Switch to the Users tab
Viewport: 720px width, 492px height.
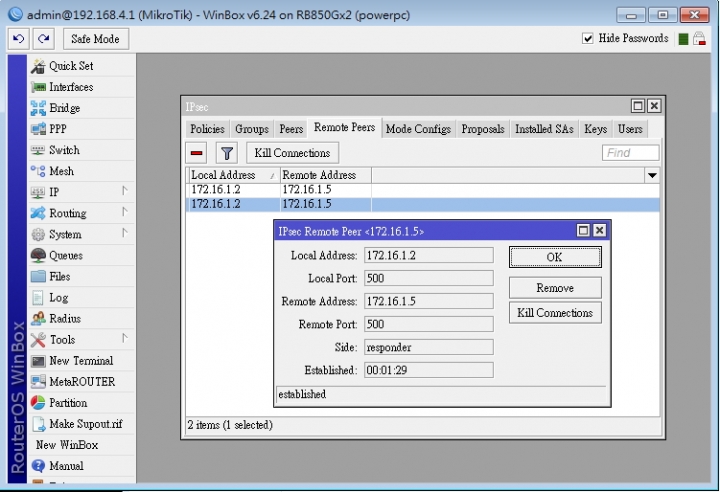(630, 129)
